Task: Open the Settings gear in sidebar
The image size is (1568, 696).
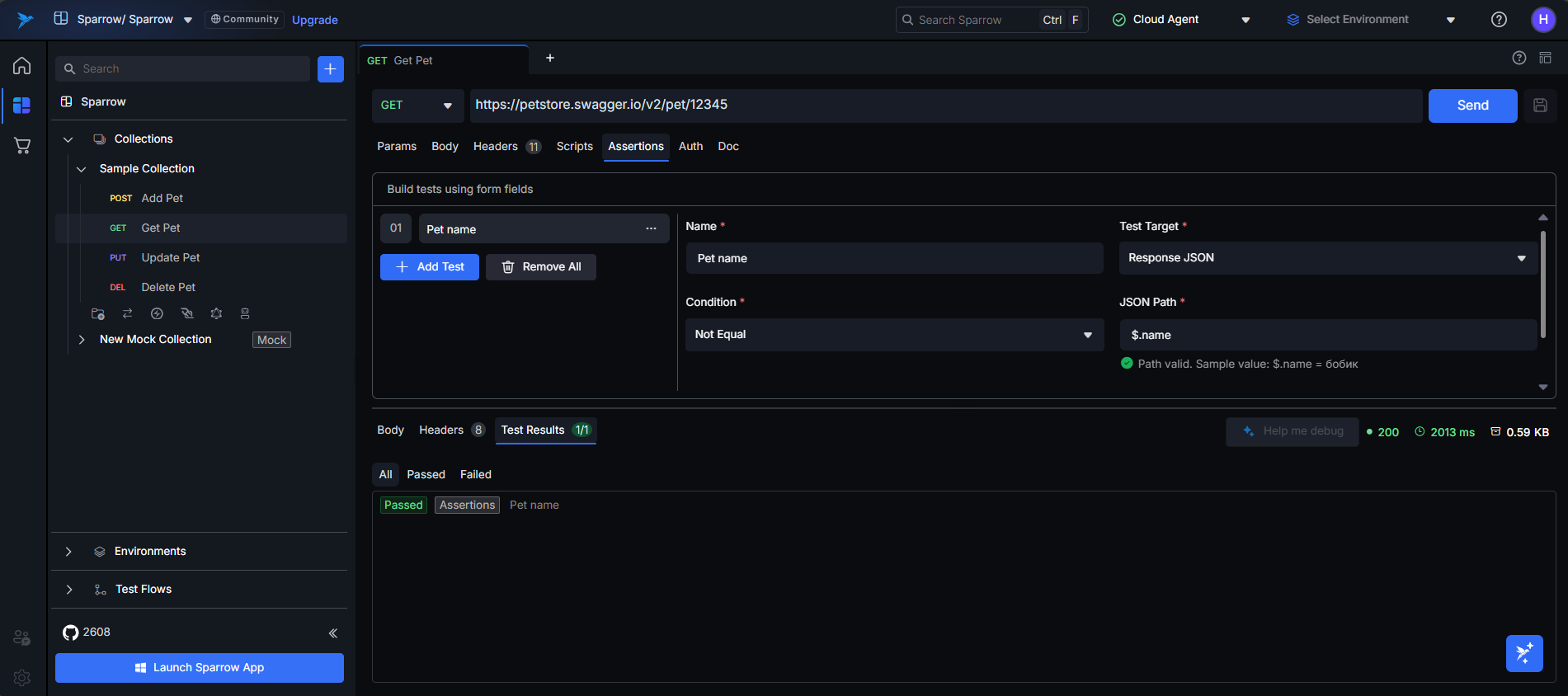Action: (22, 677)
